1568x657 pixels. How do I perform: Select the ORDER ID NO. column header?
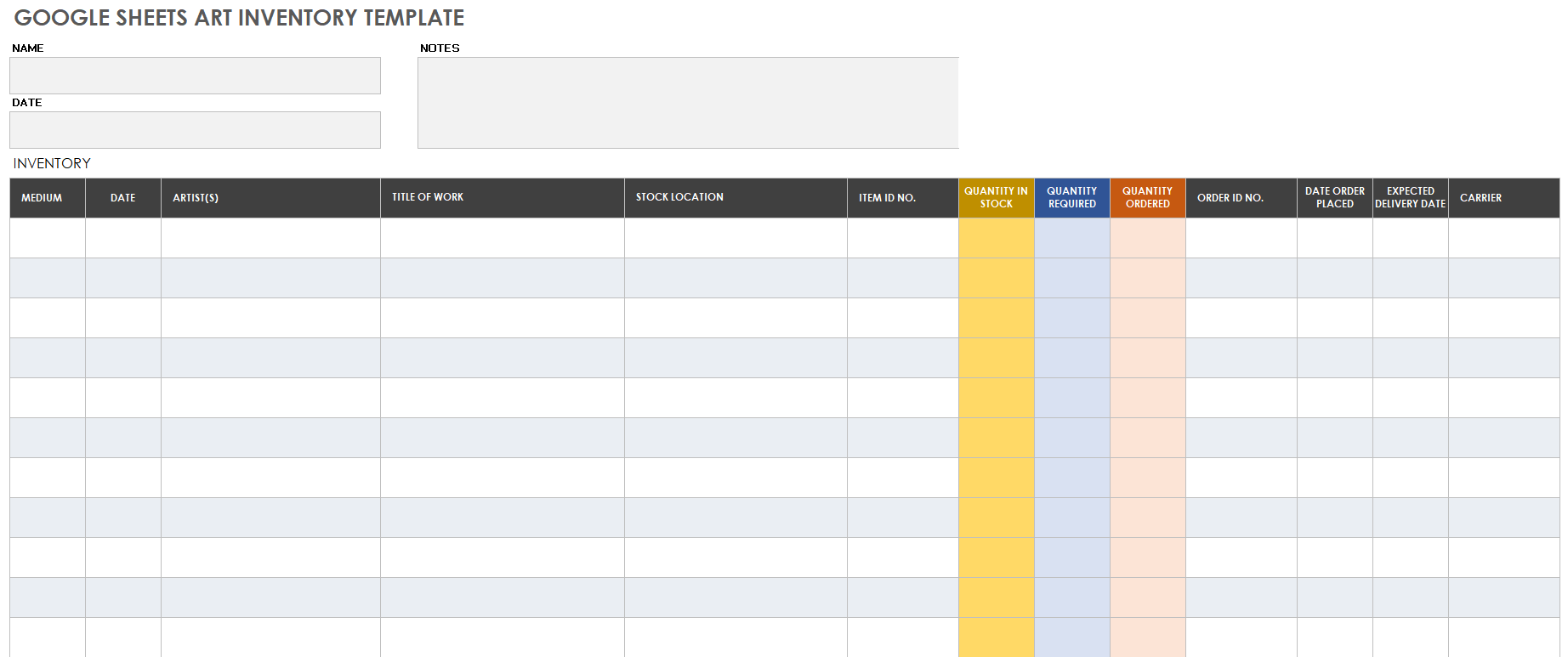pos(1241,198)
